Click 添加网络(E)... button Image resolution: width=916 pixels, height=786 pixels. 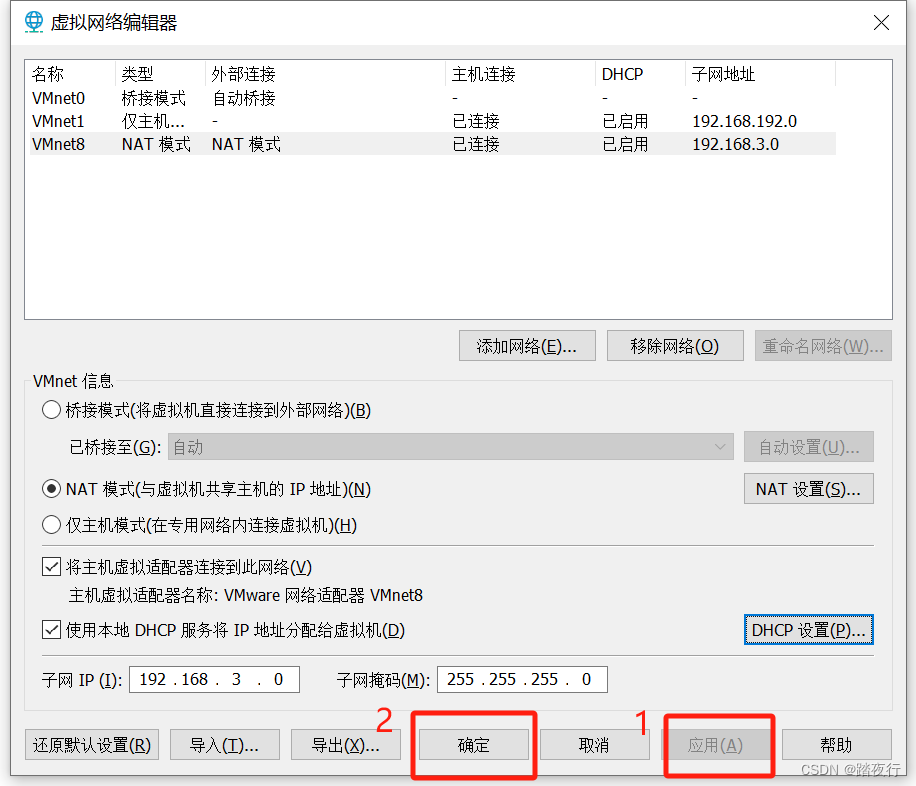pos(527,346)
